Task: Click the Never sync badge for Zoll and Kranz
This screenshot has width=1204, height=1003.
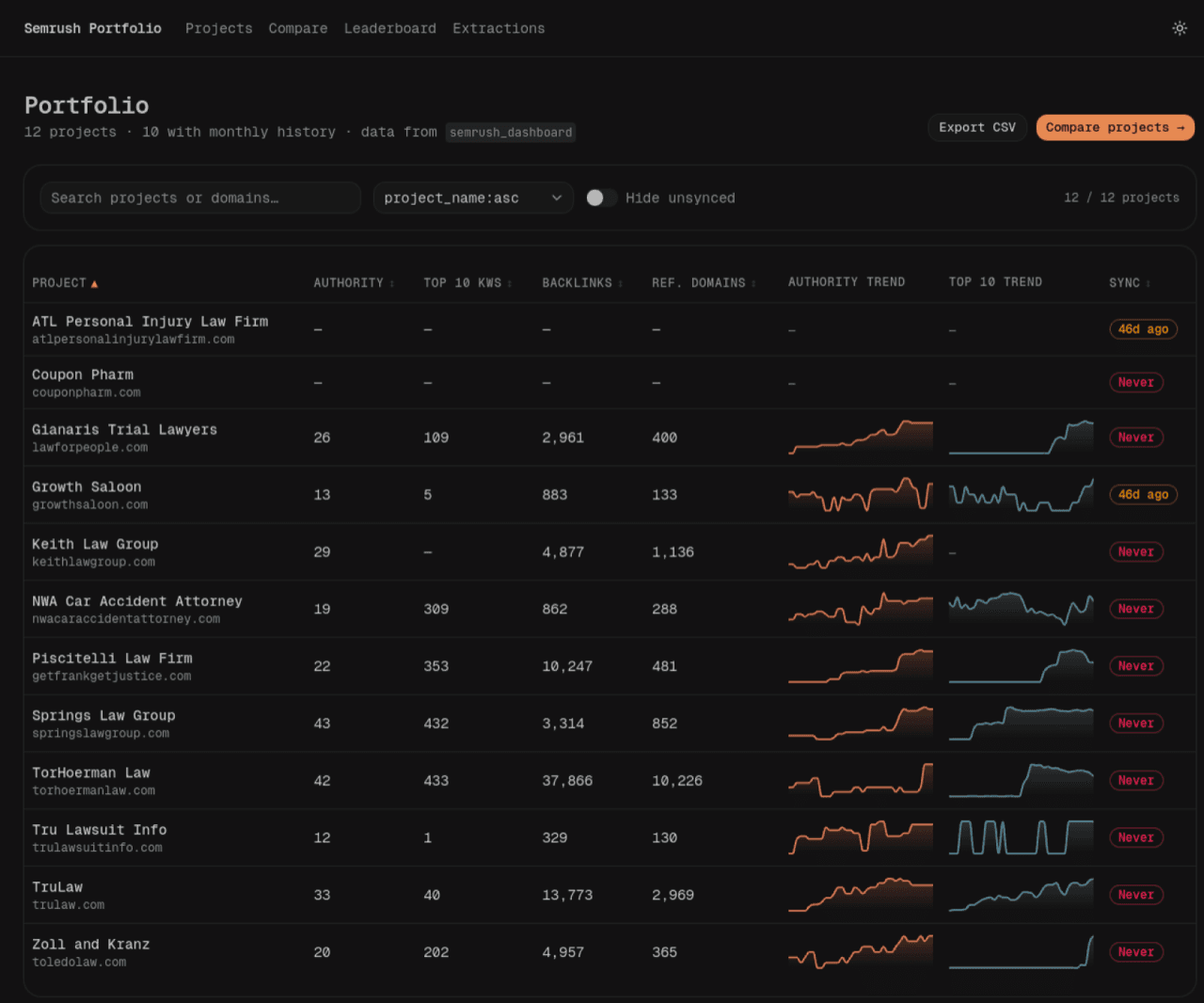Action: tap(1135, 952)
